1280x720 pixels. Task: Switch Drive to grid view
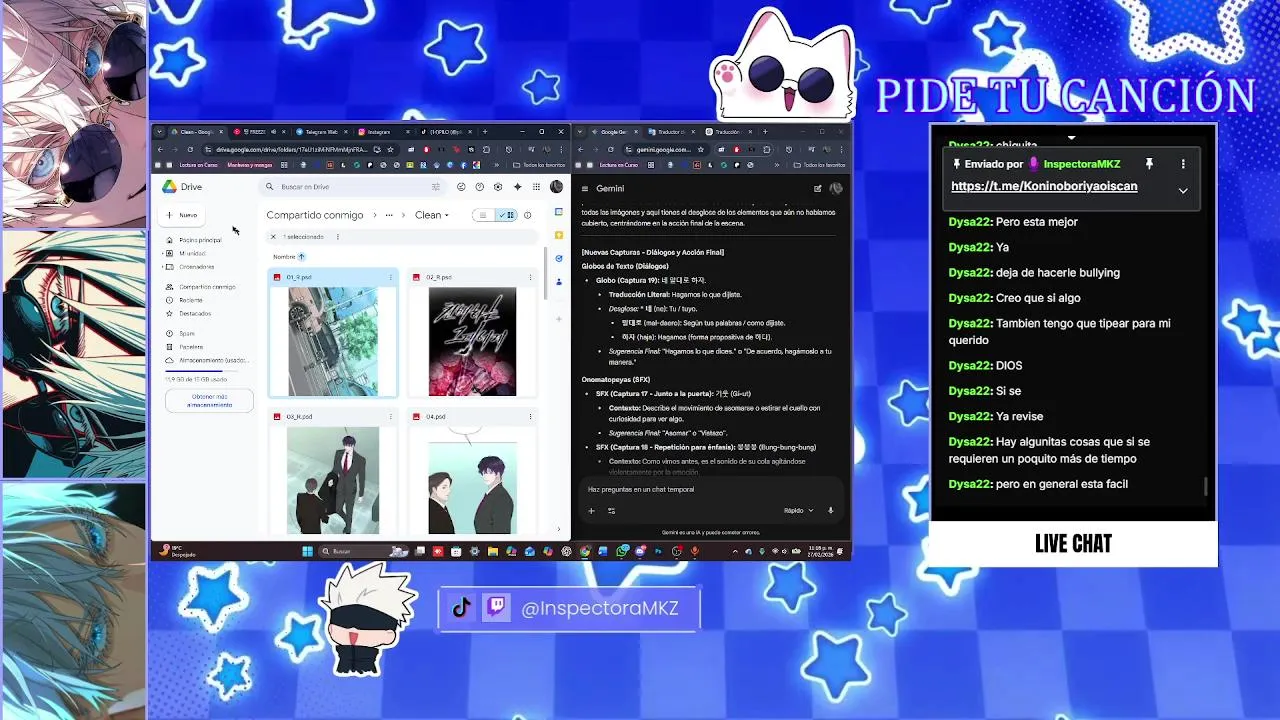coord(508,215)
